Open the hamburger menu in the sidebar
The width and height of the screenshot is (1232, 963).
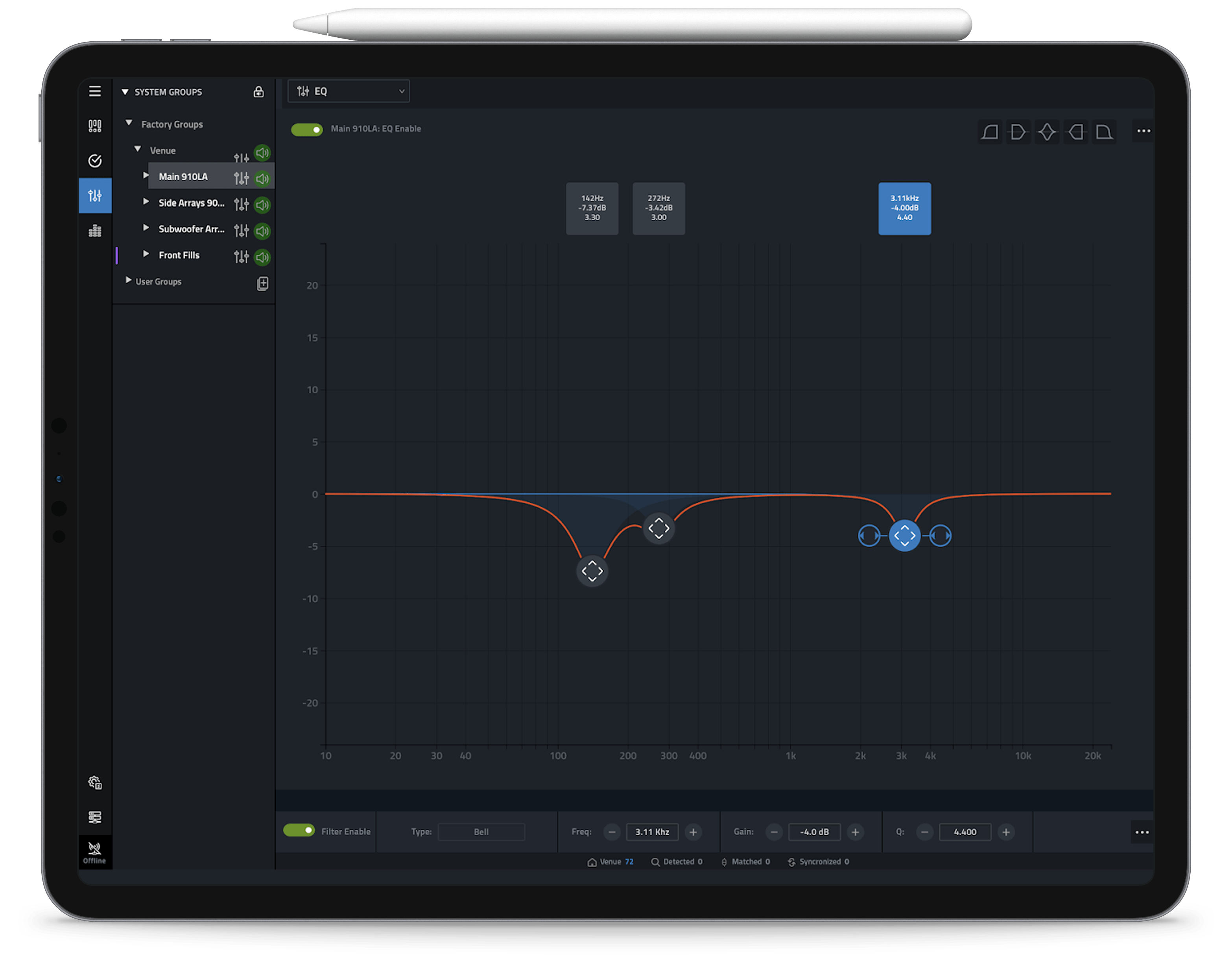click(x=95, y=91)
